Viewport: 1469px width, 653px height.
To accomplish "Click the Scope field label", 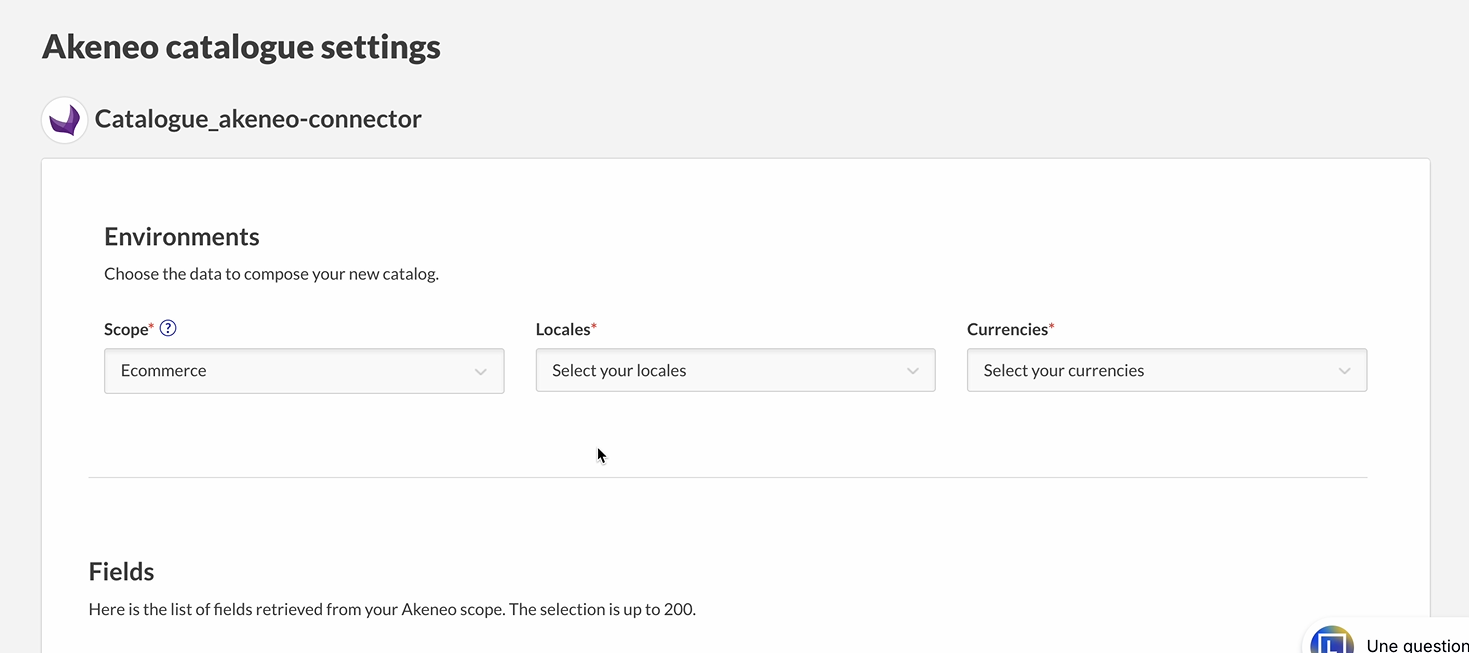I will click(127, 329).
